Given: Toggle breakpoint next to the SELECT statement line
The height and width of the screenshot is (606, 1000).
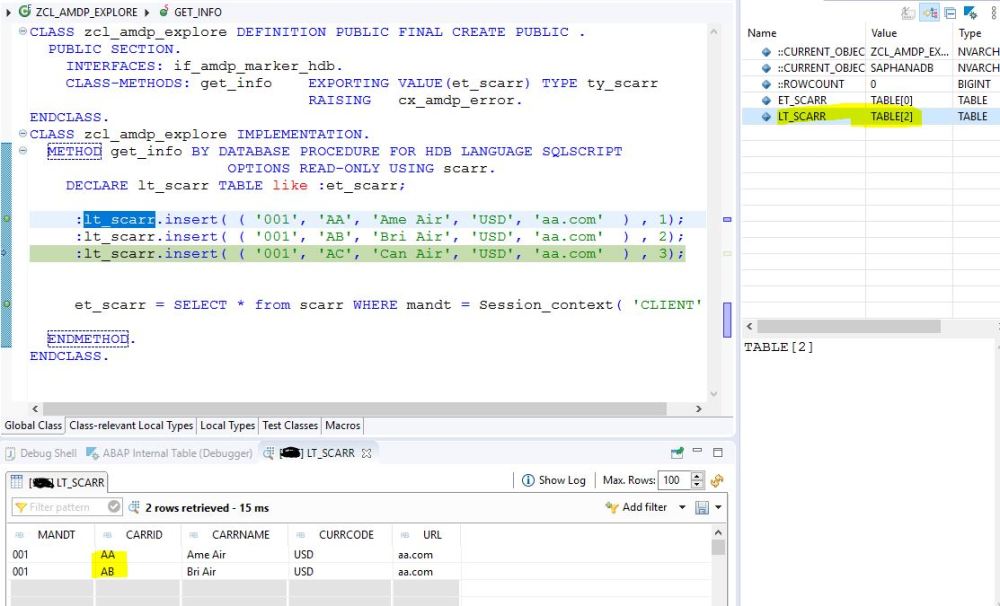Looking at the screenshot, I should pyautogui.click(x=6, y=305).
